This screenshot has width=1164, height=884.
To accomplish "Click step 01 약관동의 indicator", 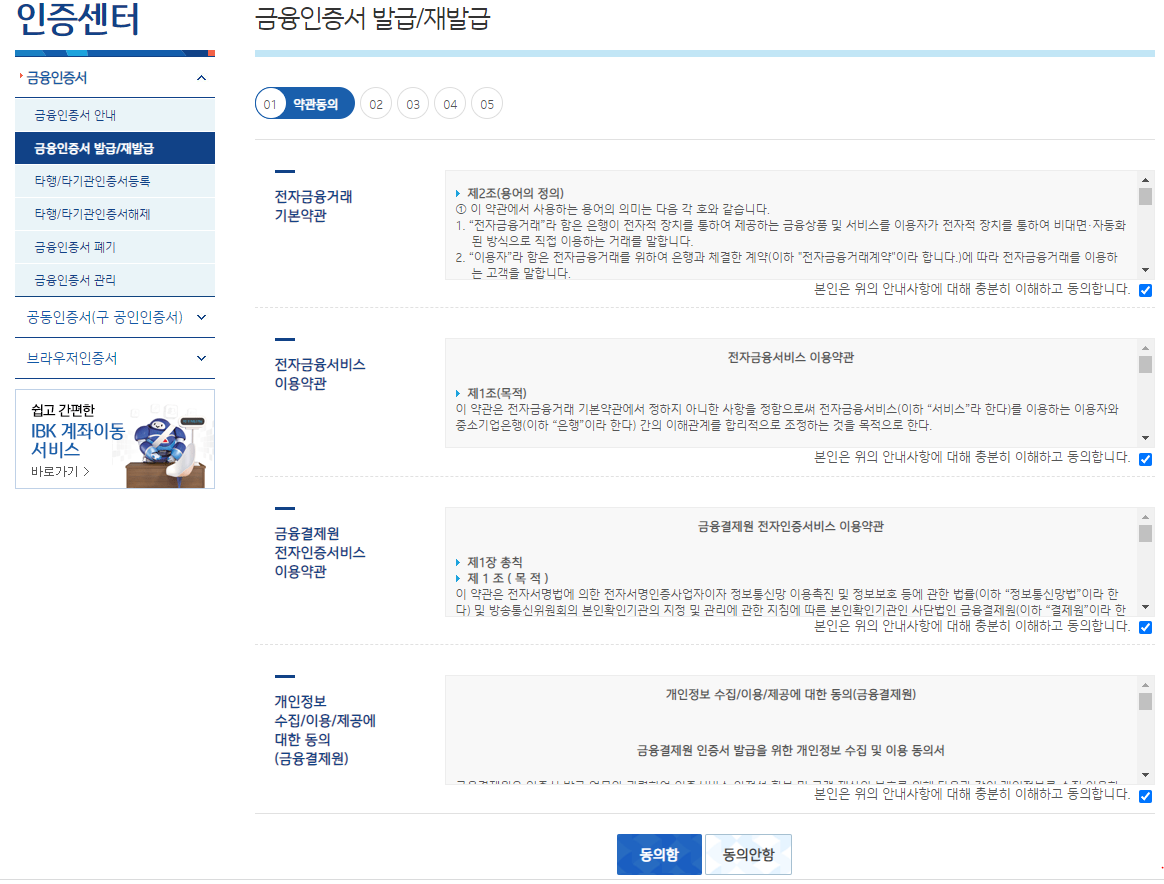I will tap(304, 104).
